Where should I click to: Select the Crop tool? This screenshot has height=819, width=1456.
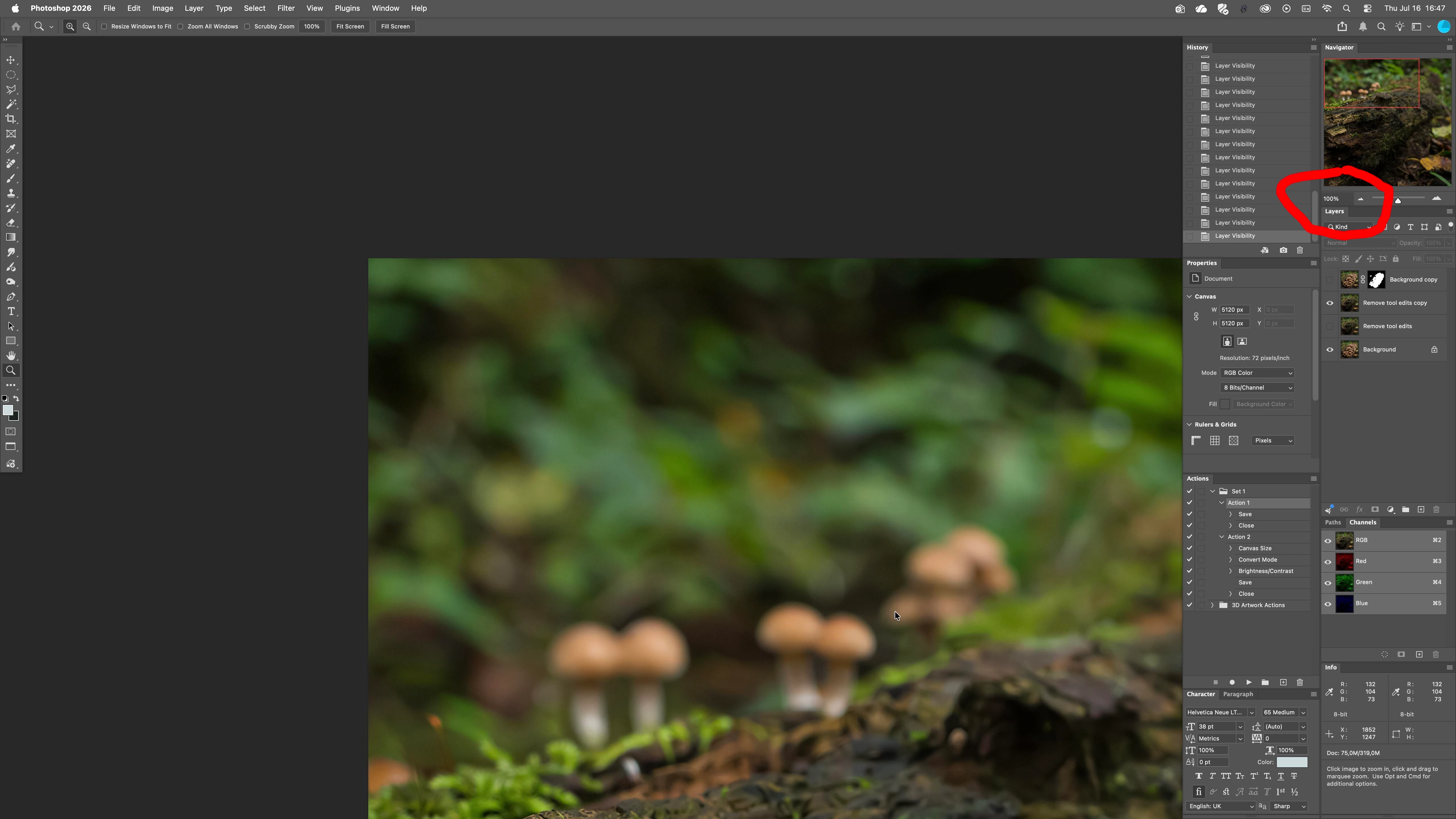click(11, 119)
